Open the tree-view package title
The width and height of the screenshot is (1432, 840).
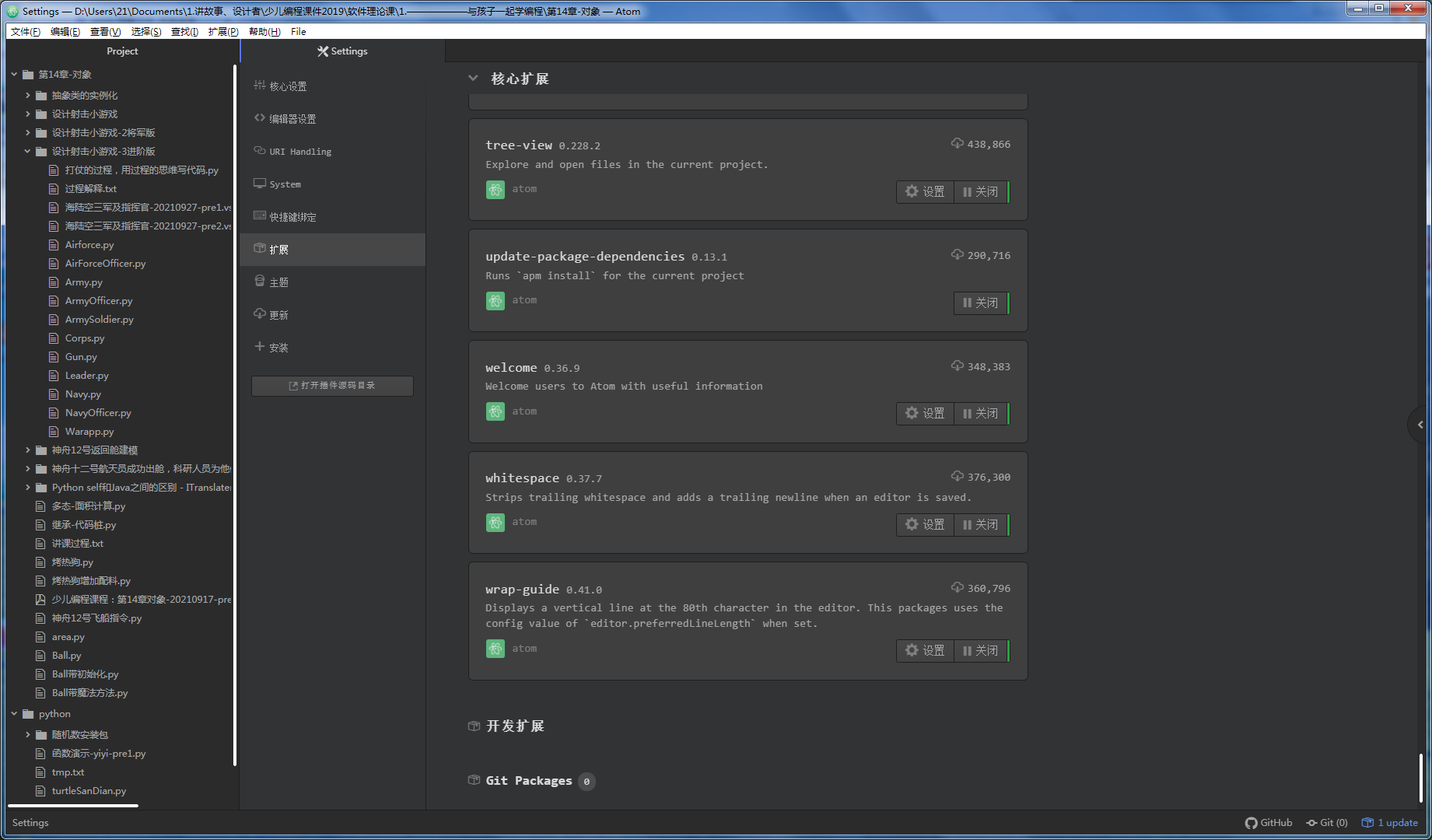[x=519, y=145]
